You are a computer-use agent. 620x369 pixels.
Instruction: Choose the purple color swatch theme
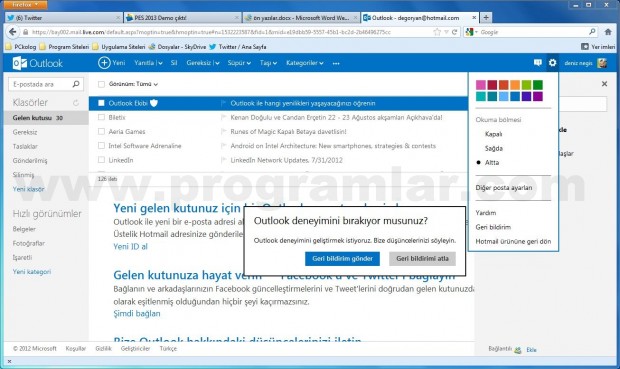pyautogui.click(x=538, y=96)
